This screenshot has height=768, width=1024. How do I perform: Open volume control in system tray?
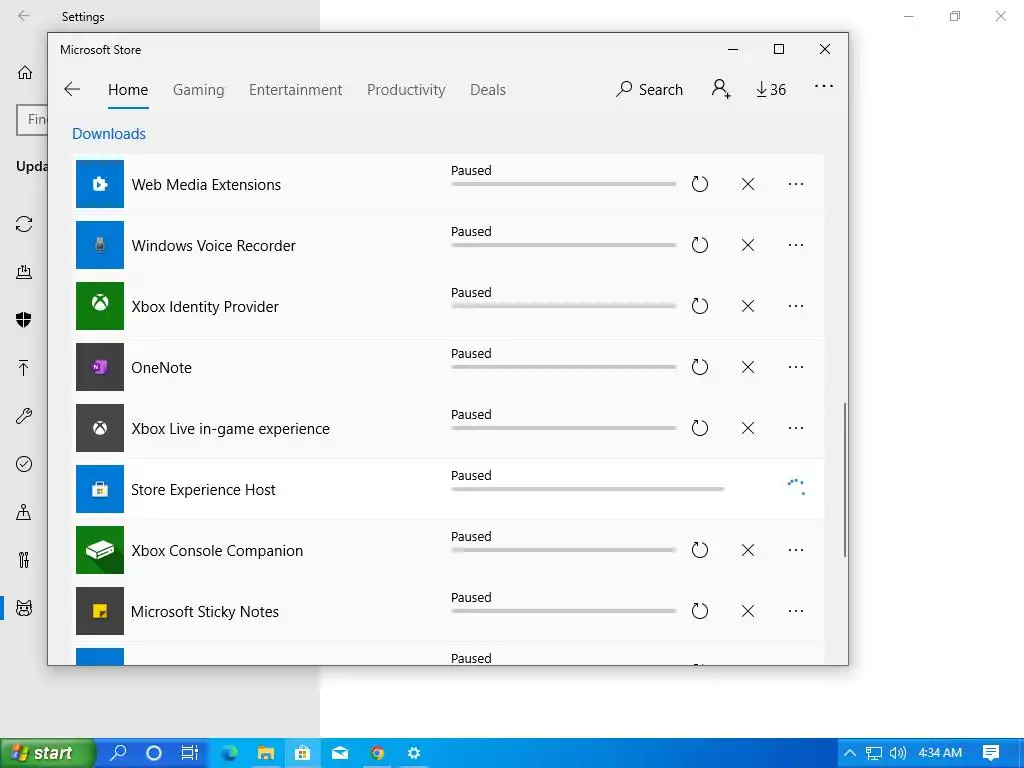coord(898,753)
